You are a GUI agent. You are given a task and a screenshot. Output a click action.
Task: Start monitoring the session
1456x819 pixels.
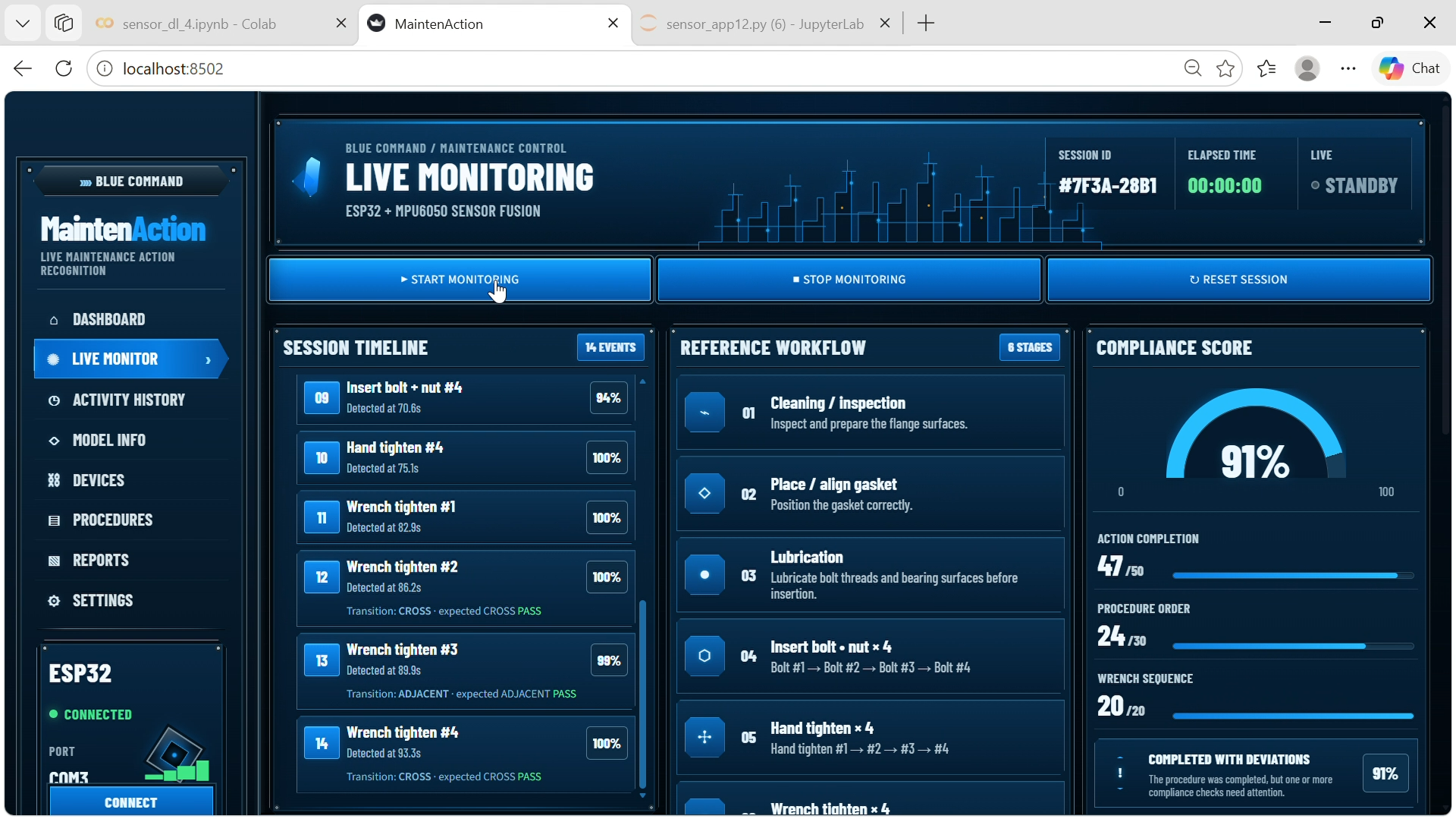[460, 280]
